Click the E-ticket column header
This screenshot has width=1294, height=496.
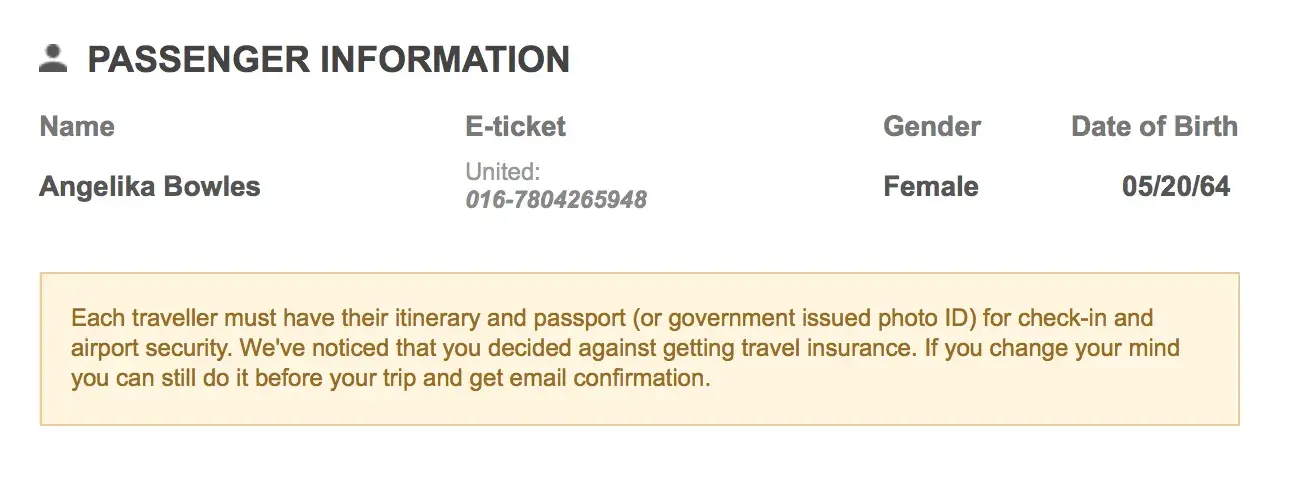tap(515, 127)
